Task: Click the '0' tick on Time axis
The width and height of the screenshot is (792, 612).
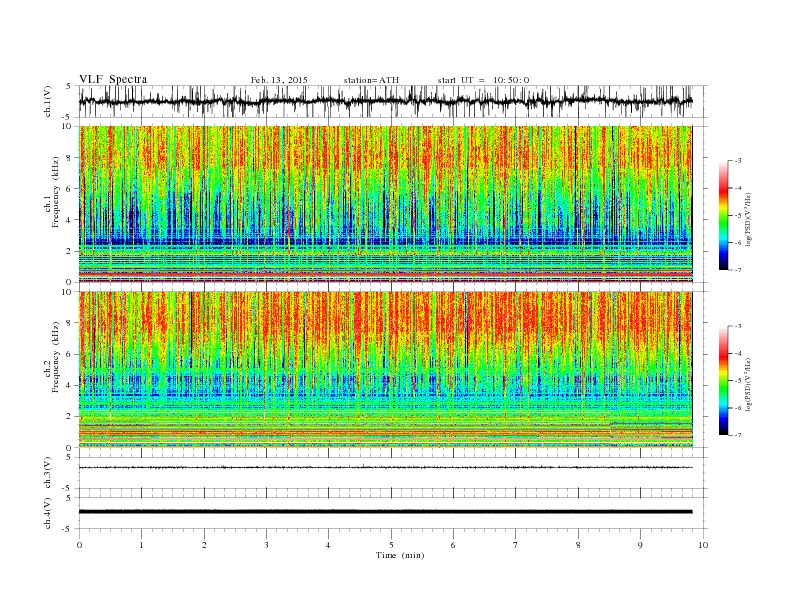Action: click(x=79, y=545)
